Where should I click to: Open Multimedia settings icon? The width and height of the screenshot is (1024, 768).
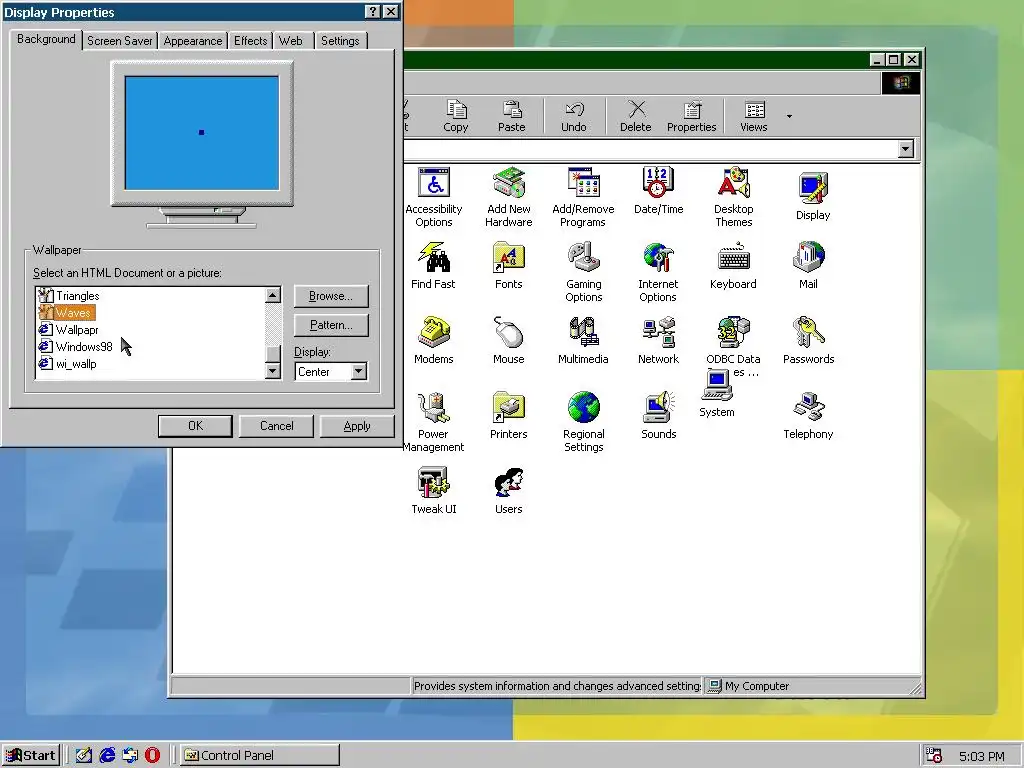(x=583, y=340)
